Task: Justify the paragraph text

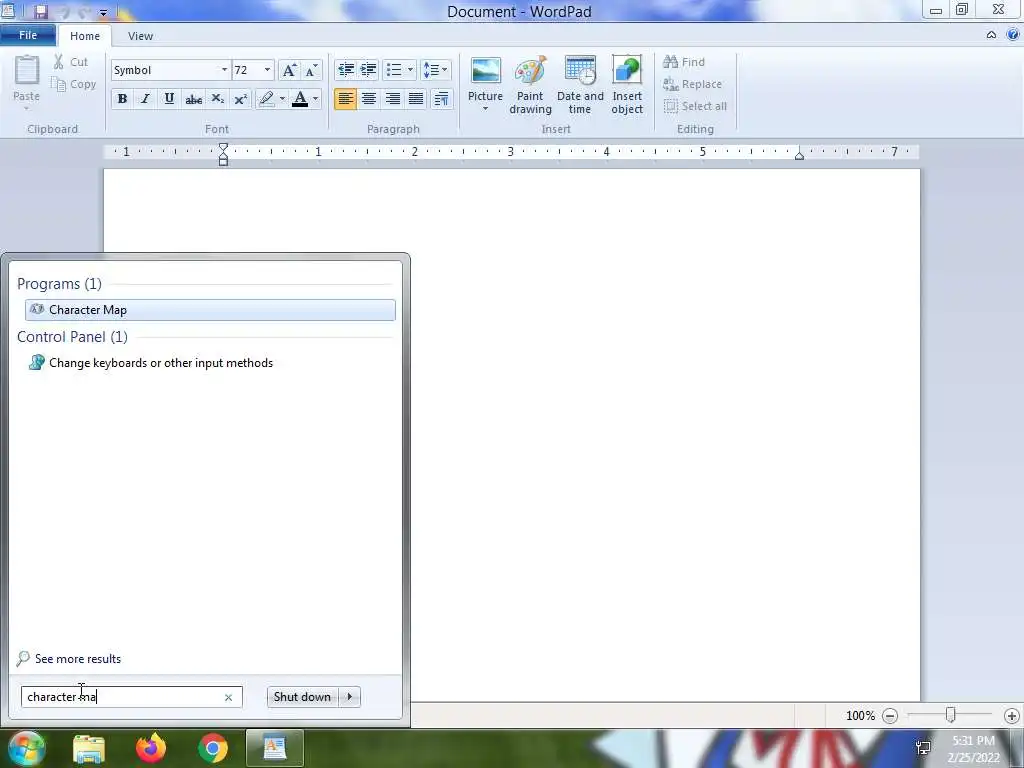Action: coord(416,99)
